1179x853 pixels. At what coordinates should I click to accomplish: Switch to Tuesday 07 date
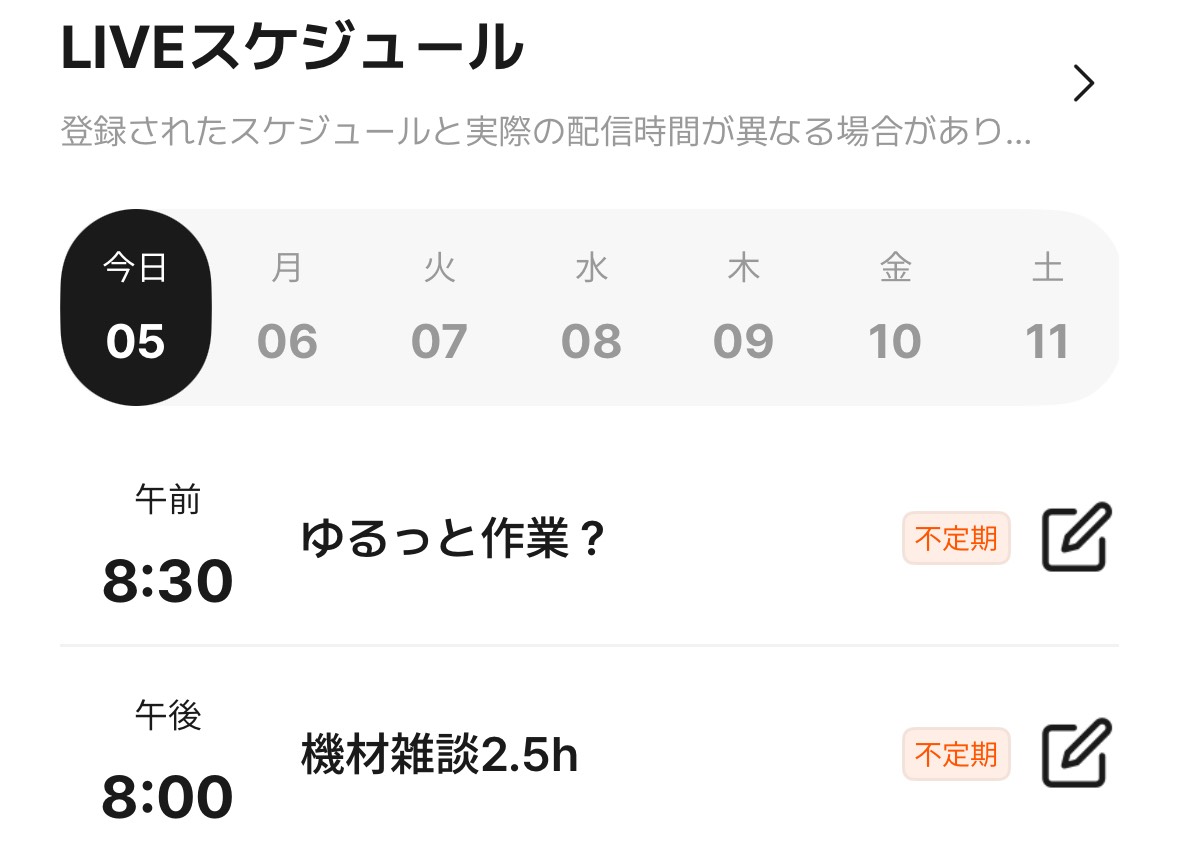tap(439, 308)
